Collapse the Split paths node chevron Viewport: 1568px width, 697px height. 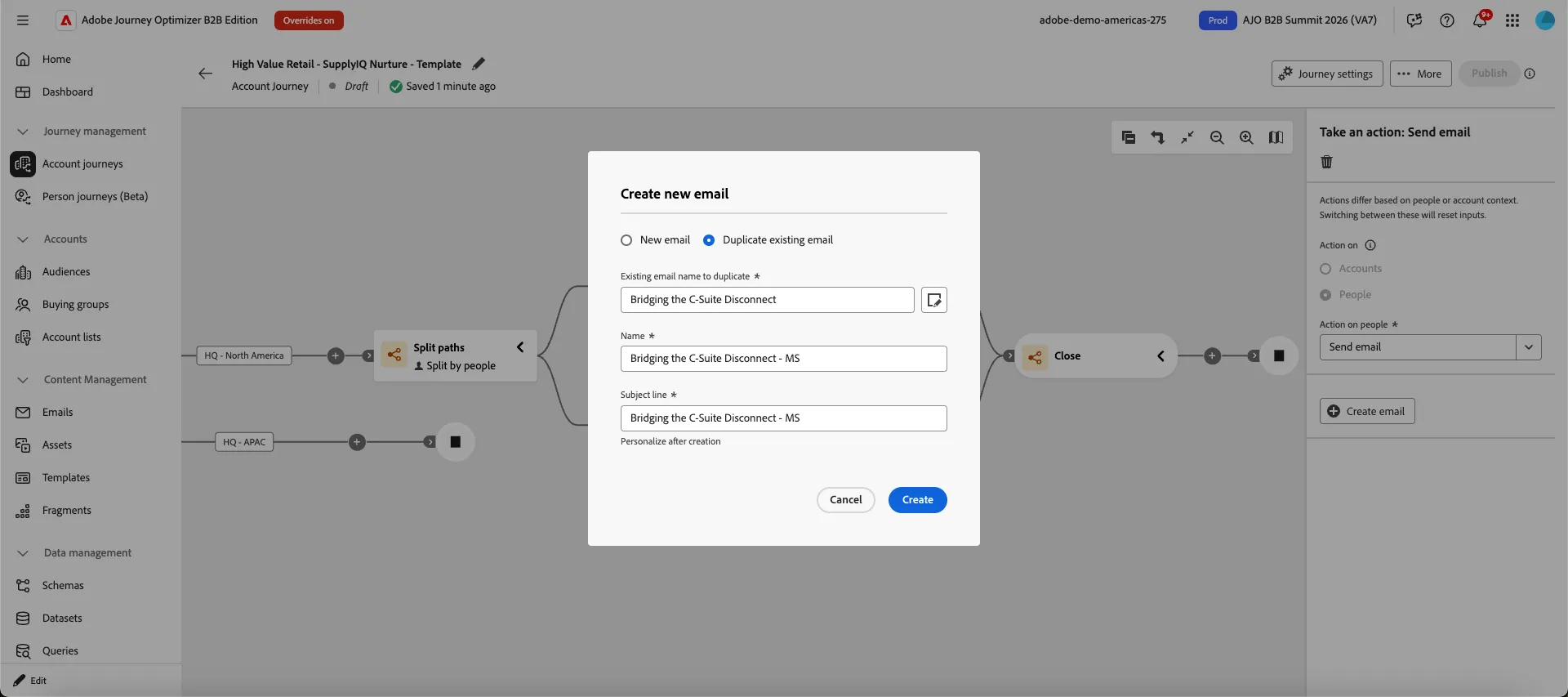point(520,347)
